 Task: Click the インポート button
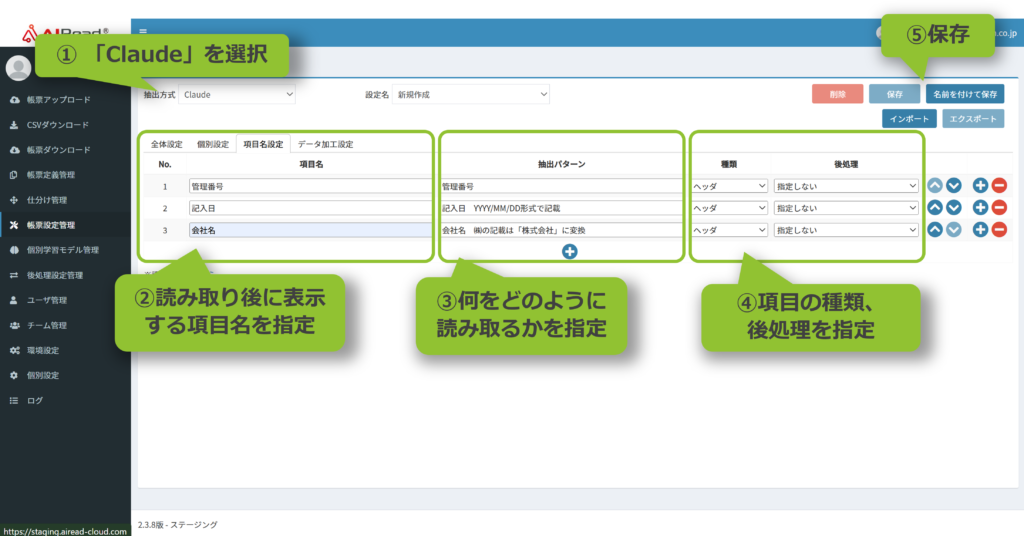click(909, 119)
